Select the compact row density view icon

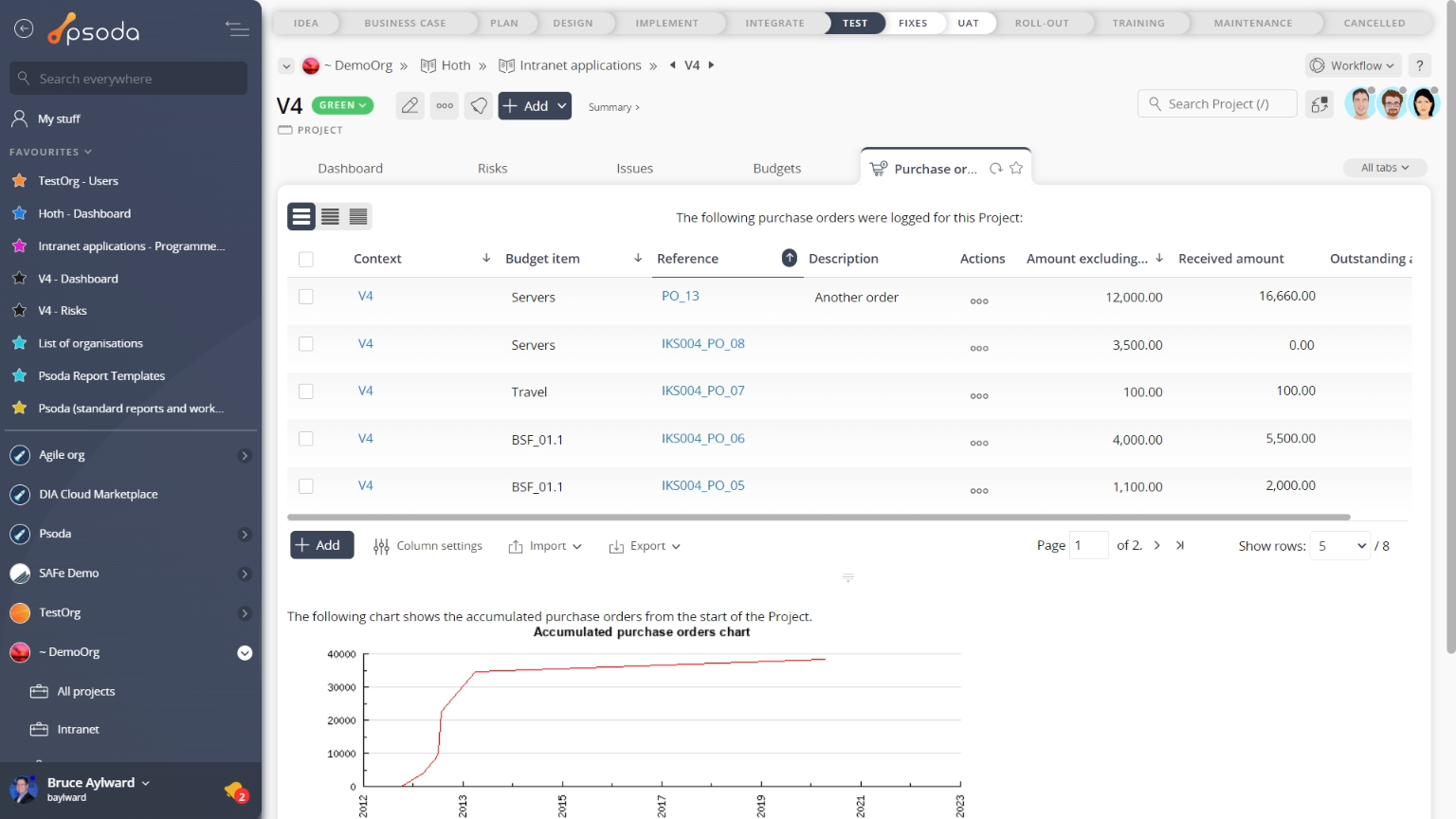pyautogui.click(x=358, y=217)
